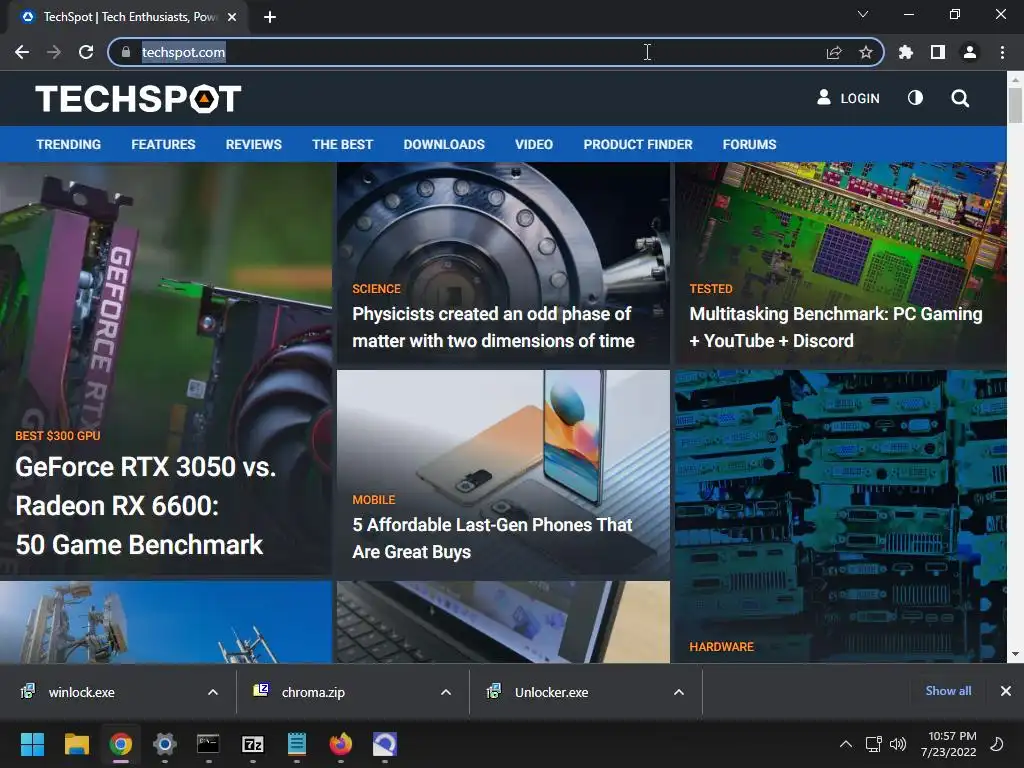Click the TechSpot logo
The image size is (1024, 768).
[138, 99]
